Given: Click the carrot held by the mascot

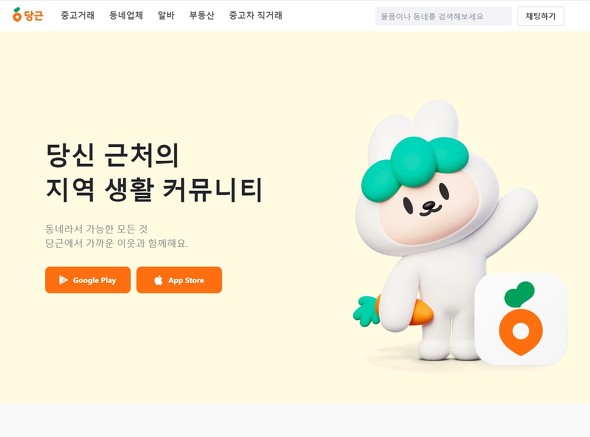Looking at the screenshot, I should point(393,311).
